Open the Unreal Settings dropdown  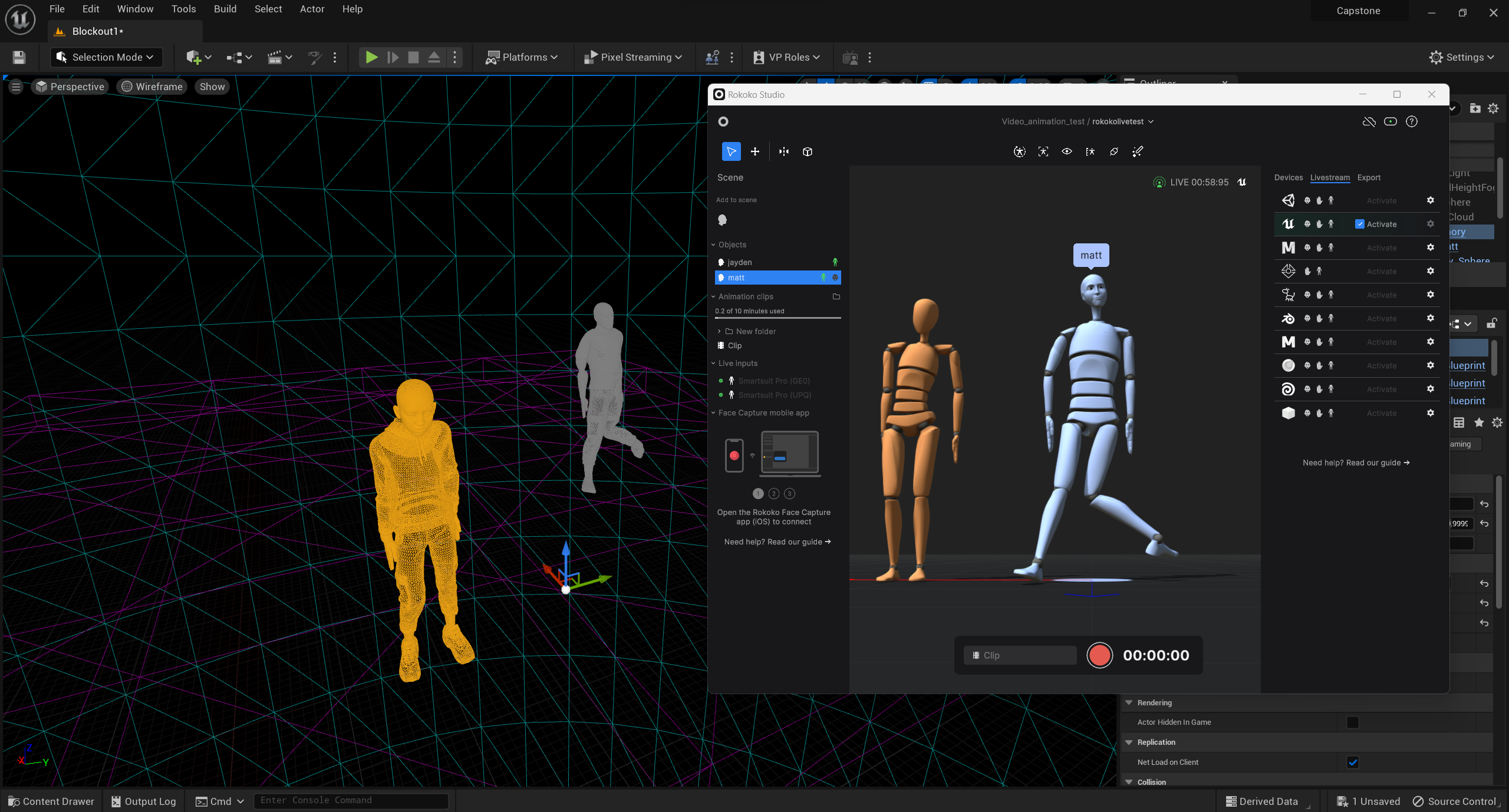pos(1462,57)
